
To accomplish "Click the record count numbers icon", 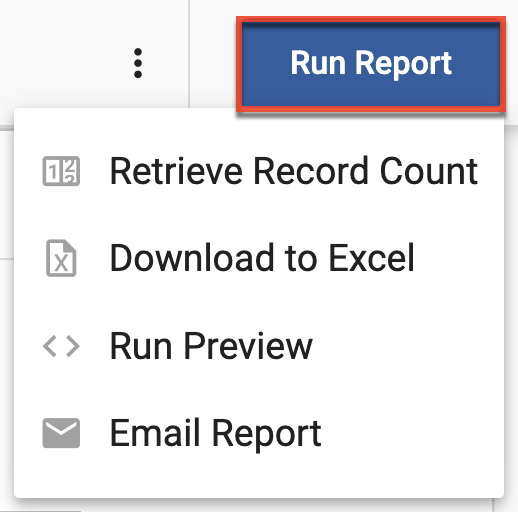I will pos(61,171).
